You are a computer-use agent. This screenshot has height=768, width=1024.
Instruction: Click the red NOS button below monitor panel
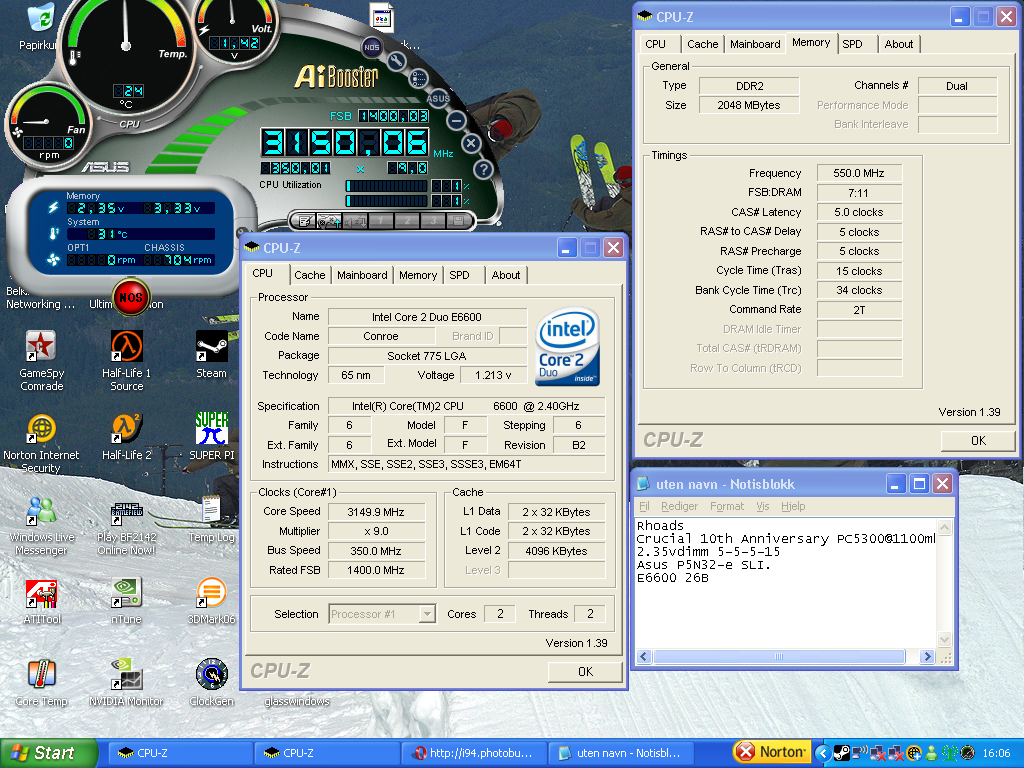pos(131,297)
